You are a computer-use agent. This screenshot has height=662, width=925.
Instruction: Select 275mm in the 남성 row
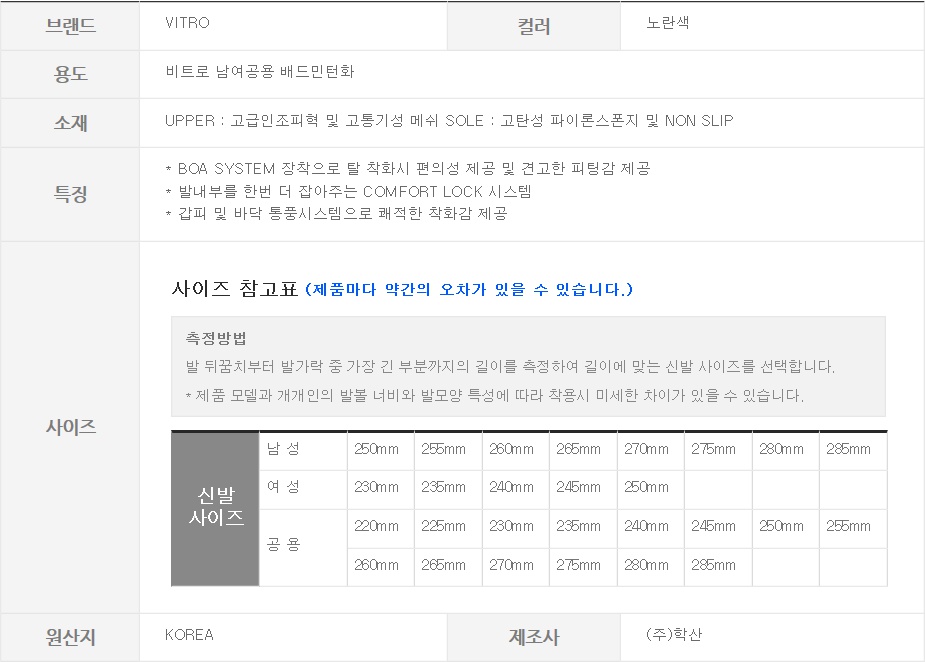[713, 449]
